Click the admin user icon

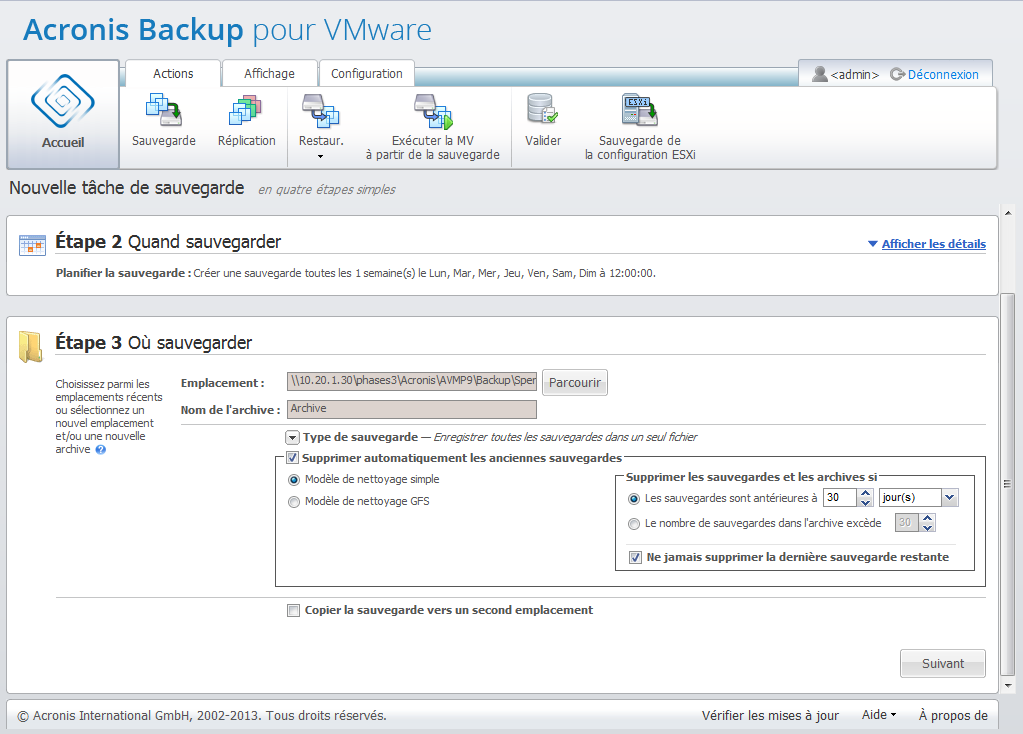(819, 74)
